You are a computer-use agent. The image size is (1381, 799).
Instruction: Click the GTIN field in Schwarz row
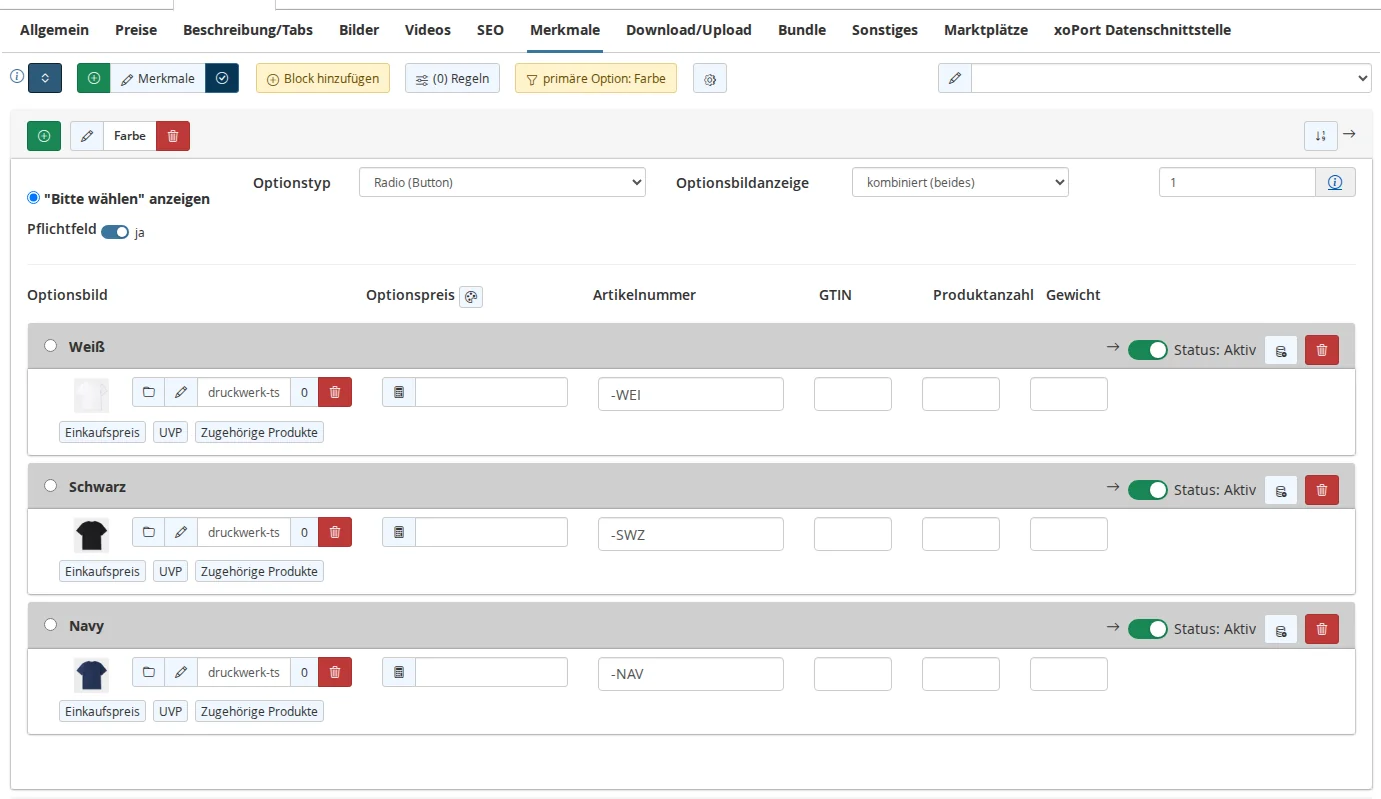(x=853, y=534)
